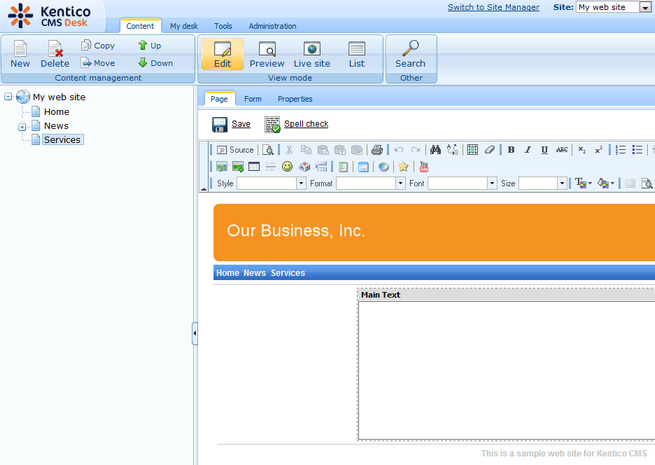Insert a table in the editor
Screen dimensions: 655x465
coord(473,150)
